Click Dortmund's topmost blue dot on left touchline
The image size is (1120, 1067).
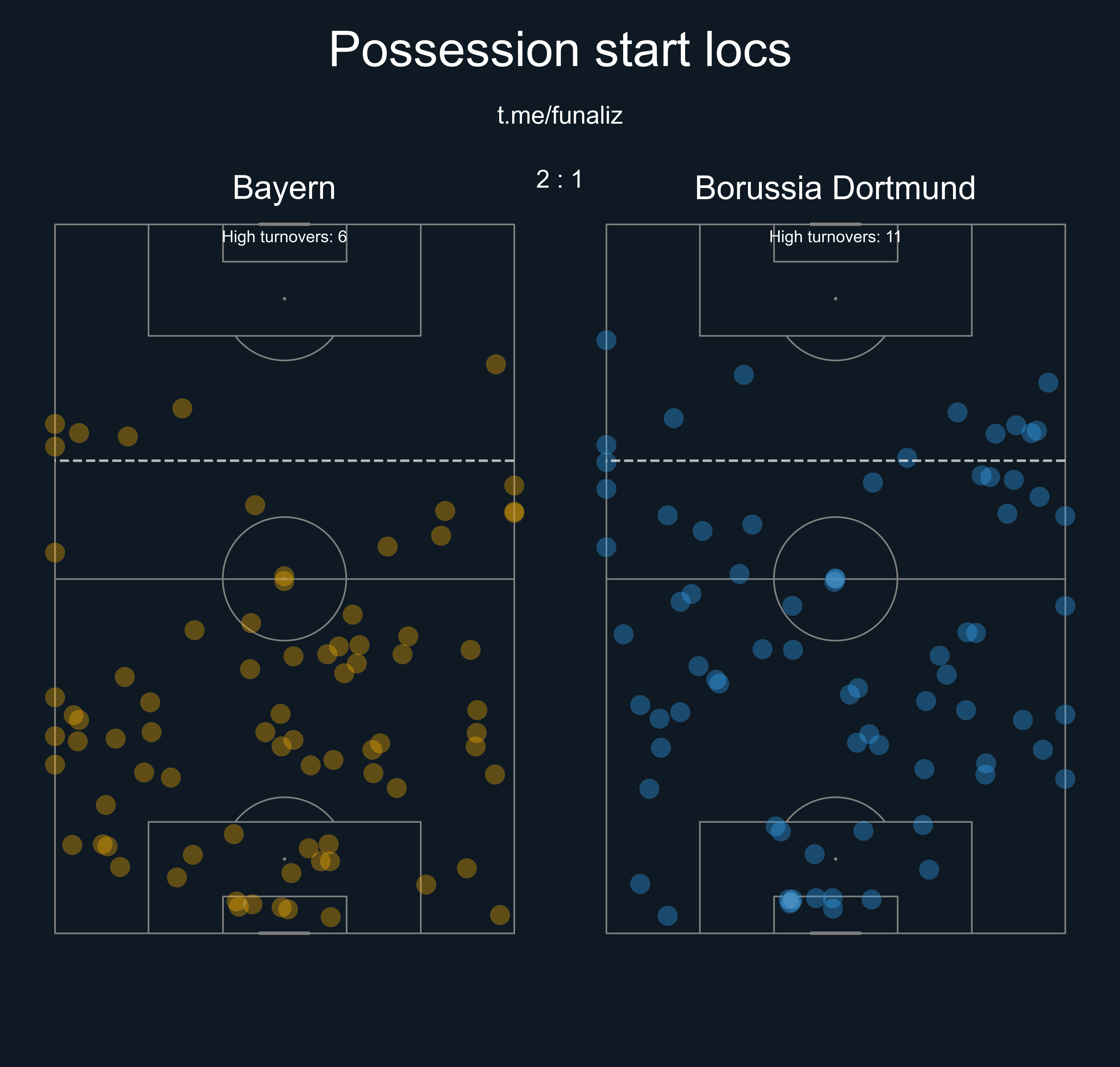pyautogui.click(x=606, y=340)
